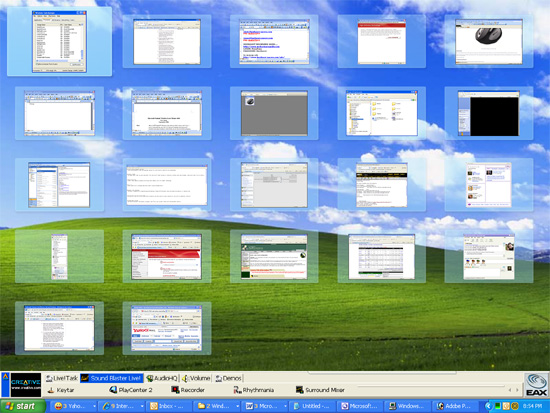Click the EAX logo button
550x413 pixels.
(x=537, y=385)
